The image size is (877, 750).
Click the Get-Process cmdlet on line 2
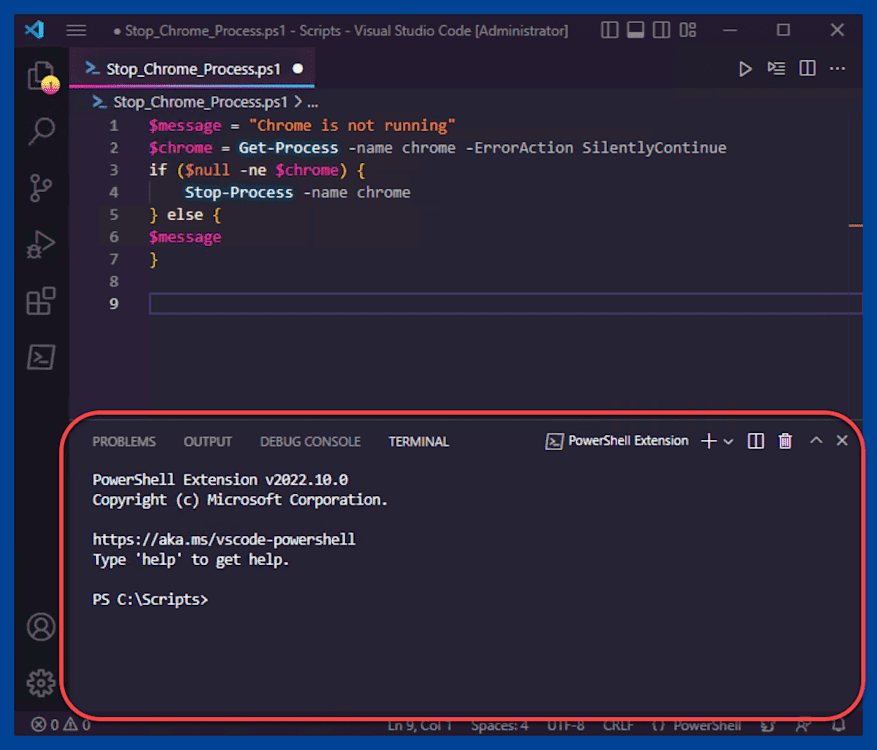(x=288, y=148)
